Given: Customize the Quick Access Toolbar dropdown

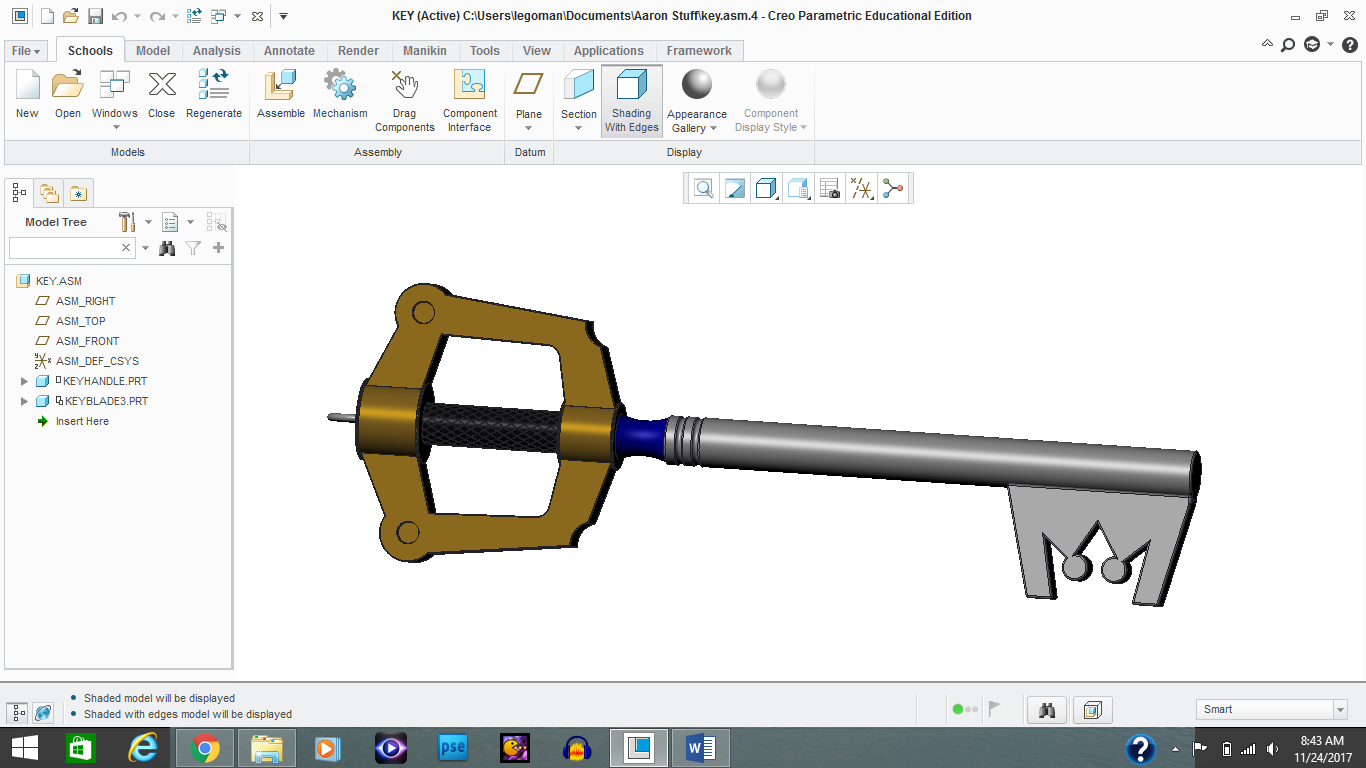Looking at the screenshot, I should click(283, 16).
